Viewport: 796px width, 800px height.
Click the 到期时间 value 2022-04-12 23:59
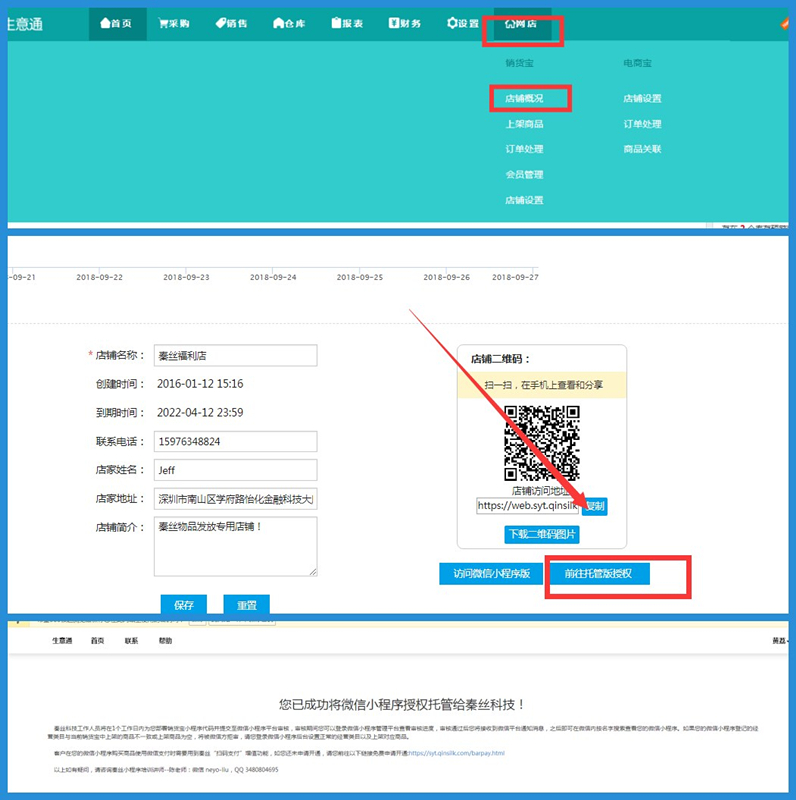(200, 412)
